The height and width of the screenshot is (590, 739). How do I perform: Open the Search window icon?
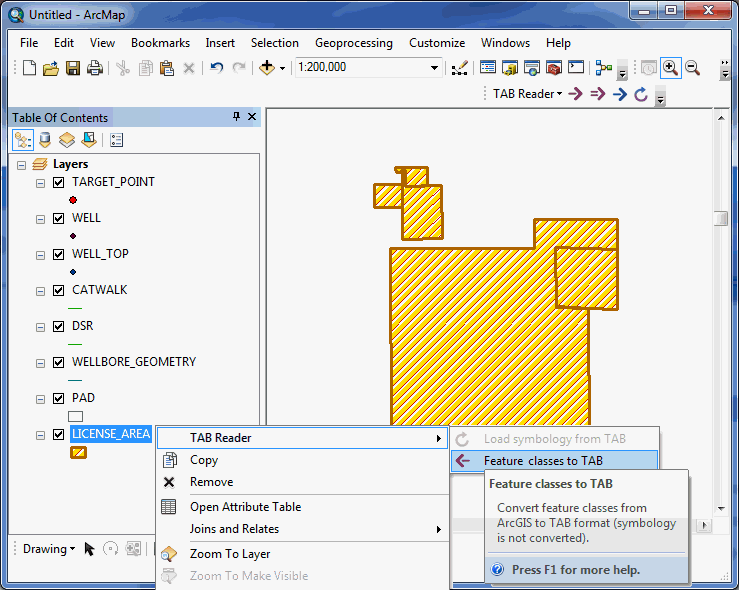click(532, 68)
